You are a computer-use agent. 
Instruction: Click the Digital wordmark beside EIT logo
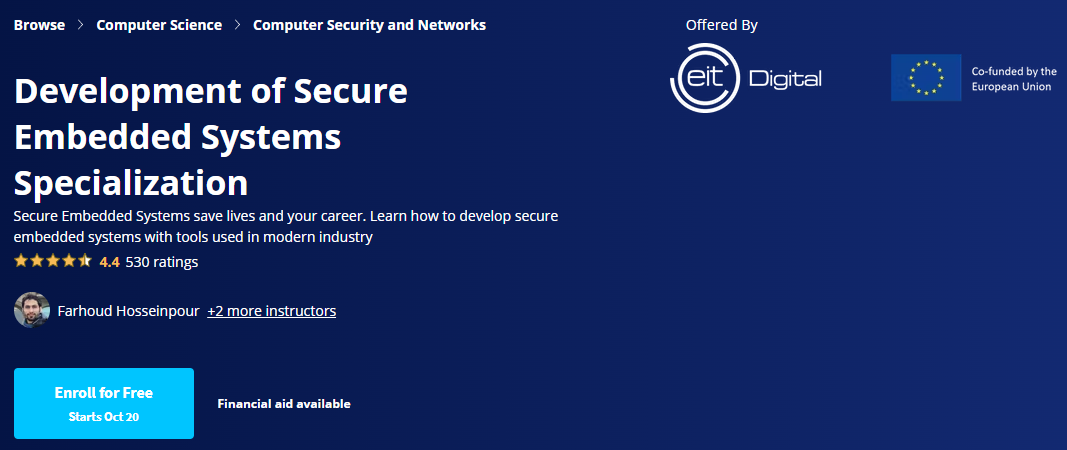click(x=784, y=79)
